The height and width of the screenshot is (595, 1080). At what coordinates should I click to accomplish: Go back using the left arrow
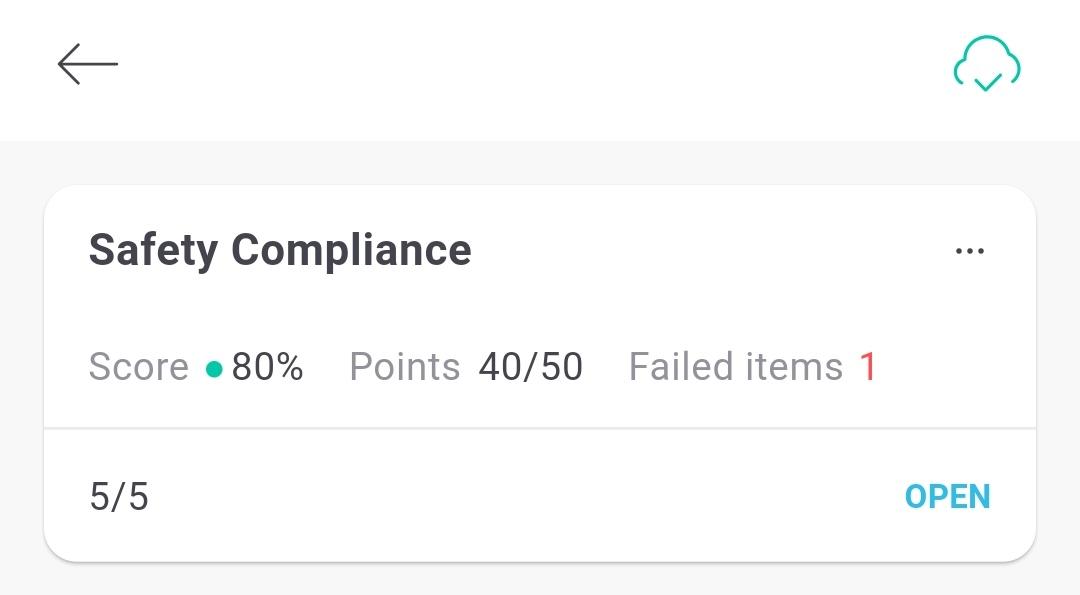(87, 64)
